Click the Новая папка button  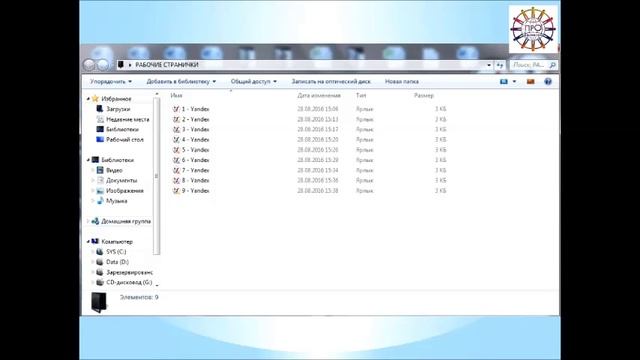402,82
